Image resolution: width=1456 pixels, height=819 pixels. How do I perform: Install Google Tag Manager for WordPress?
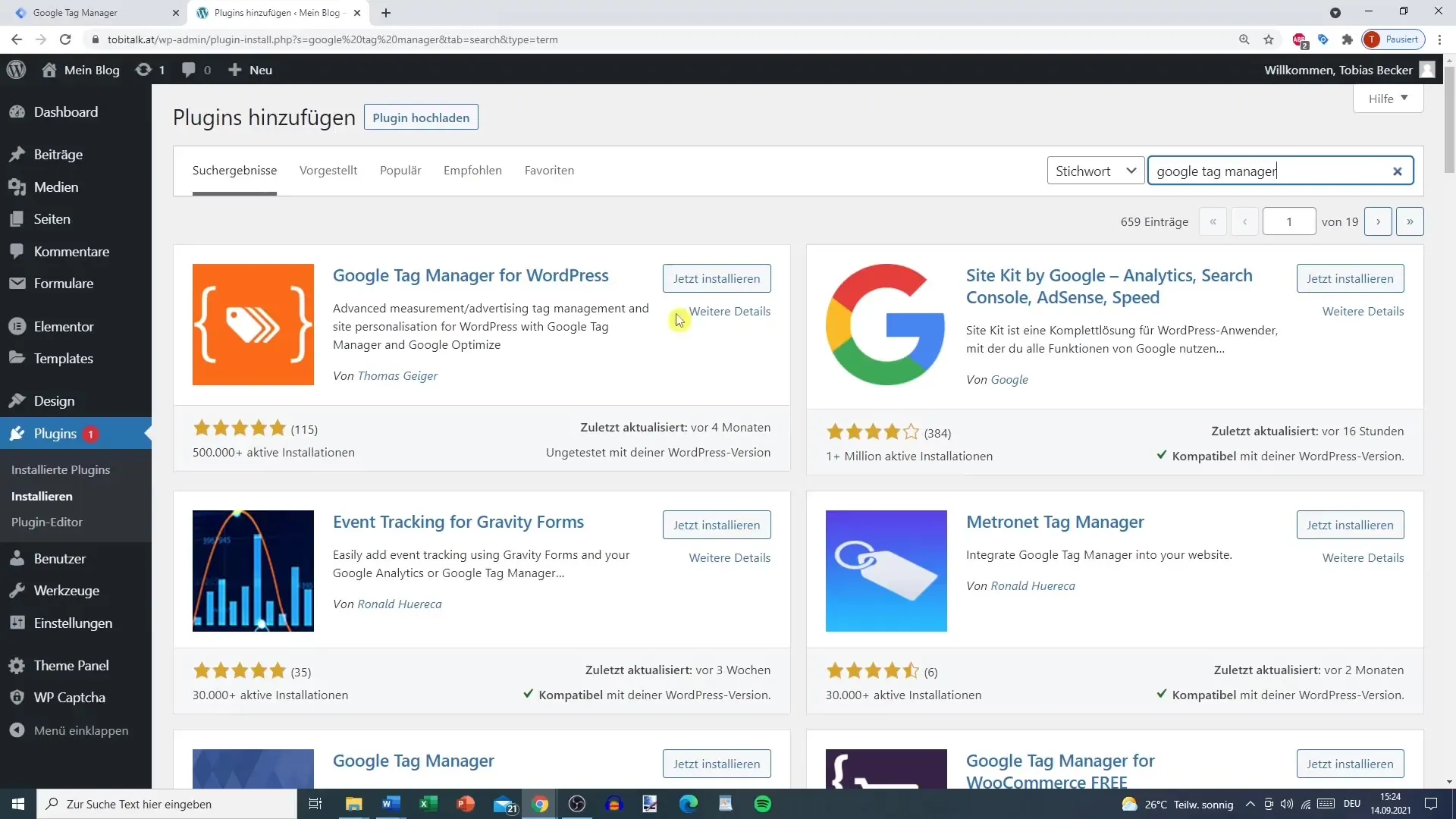click(x=717, y=278)
